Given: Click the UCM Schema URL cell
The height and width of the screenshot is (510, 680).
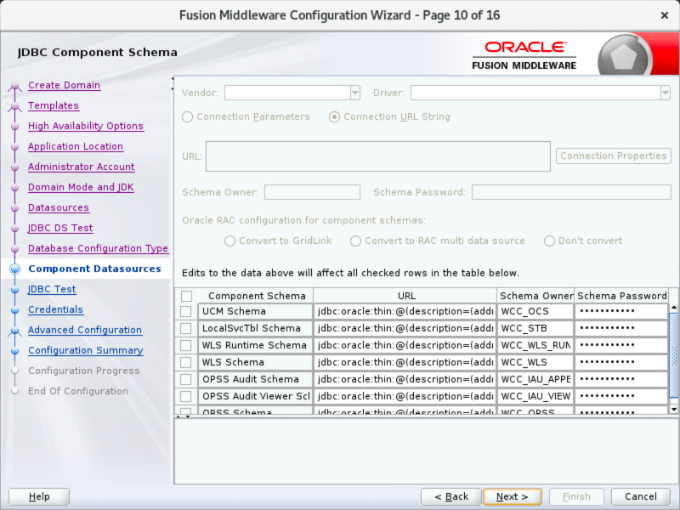Looking at the screenshot, I should coord(405,311).
